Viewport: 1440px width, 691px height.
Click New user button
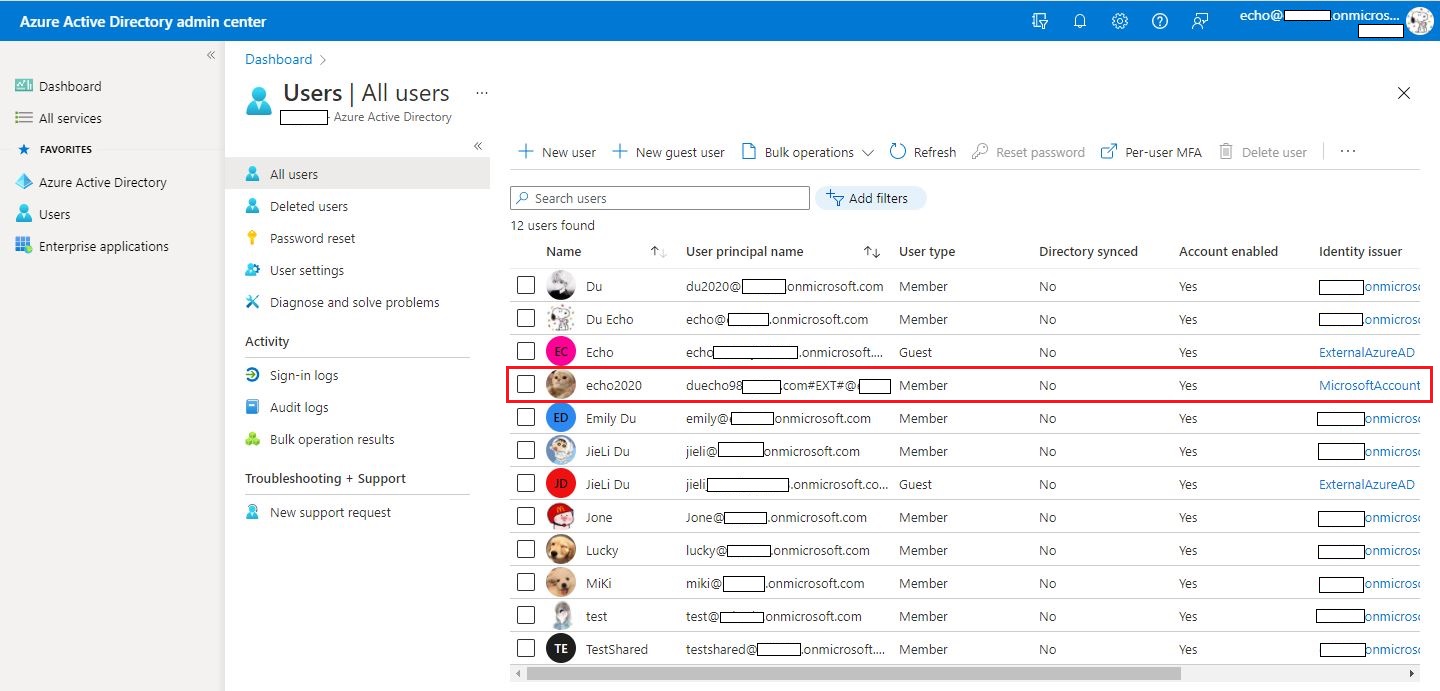[x=556, y=152]
